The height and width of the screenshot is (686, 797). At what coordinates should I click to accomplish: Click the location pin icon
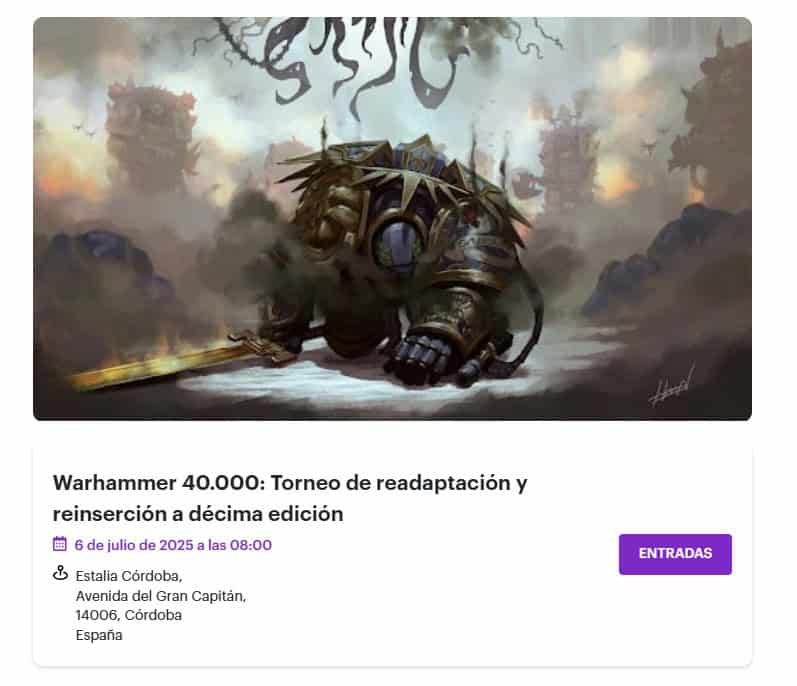click(x=60, y=573)
